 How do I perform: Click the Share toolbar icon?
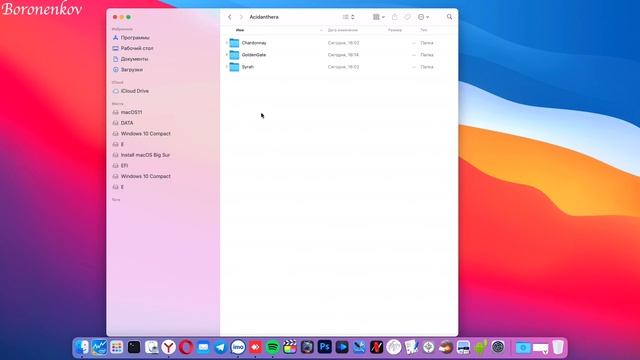coord(395,17)
